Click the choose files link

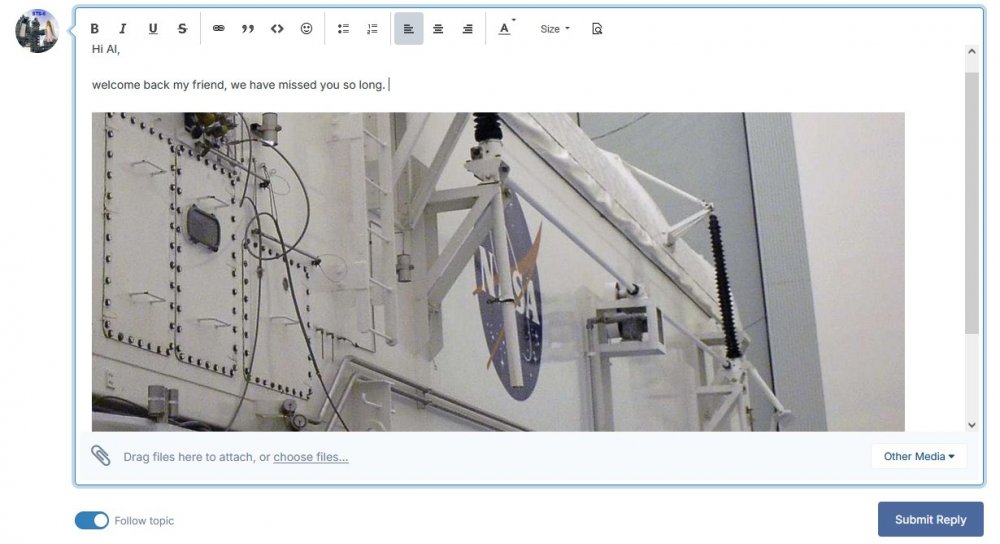[x=311, y=457]
